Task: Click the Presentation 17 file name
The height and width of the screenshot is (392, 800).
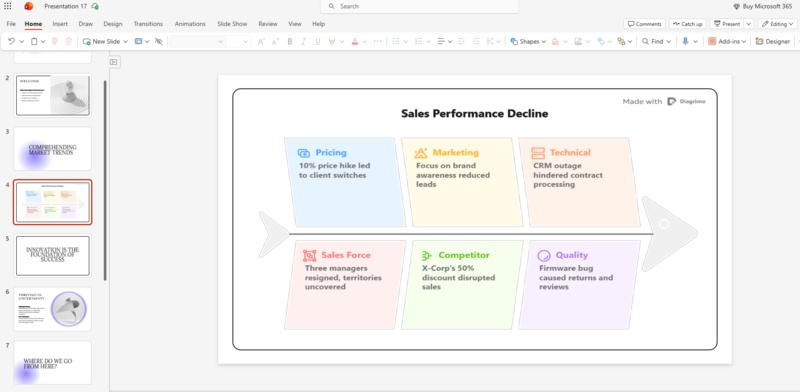Action: [65, 7]
